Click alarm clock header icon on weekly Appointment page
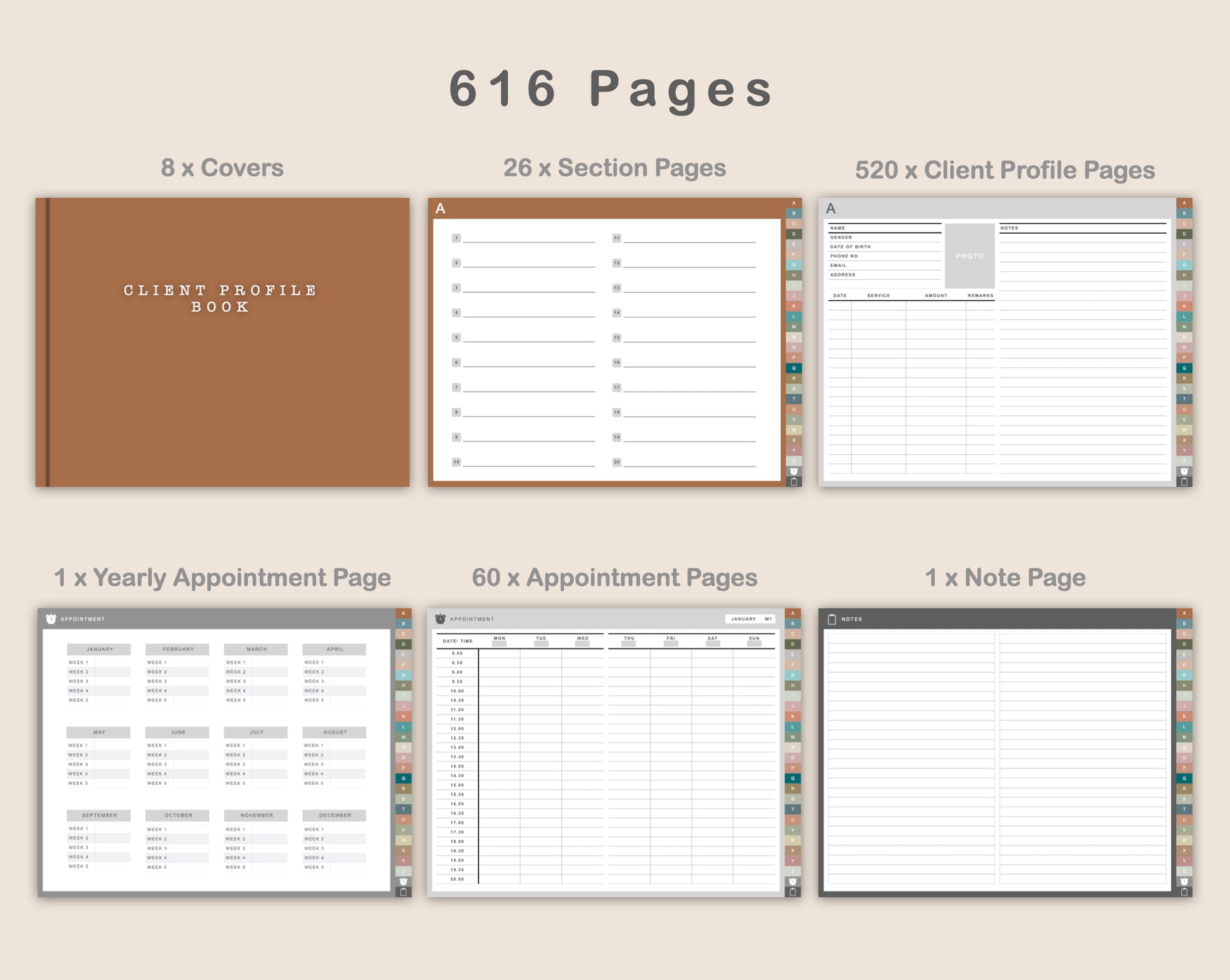1230x980 pixels. (441, 619)
